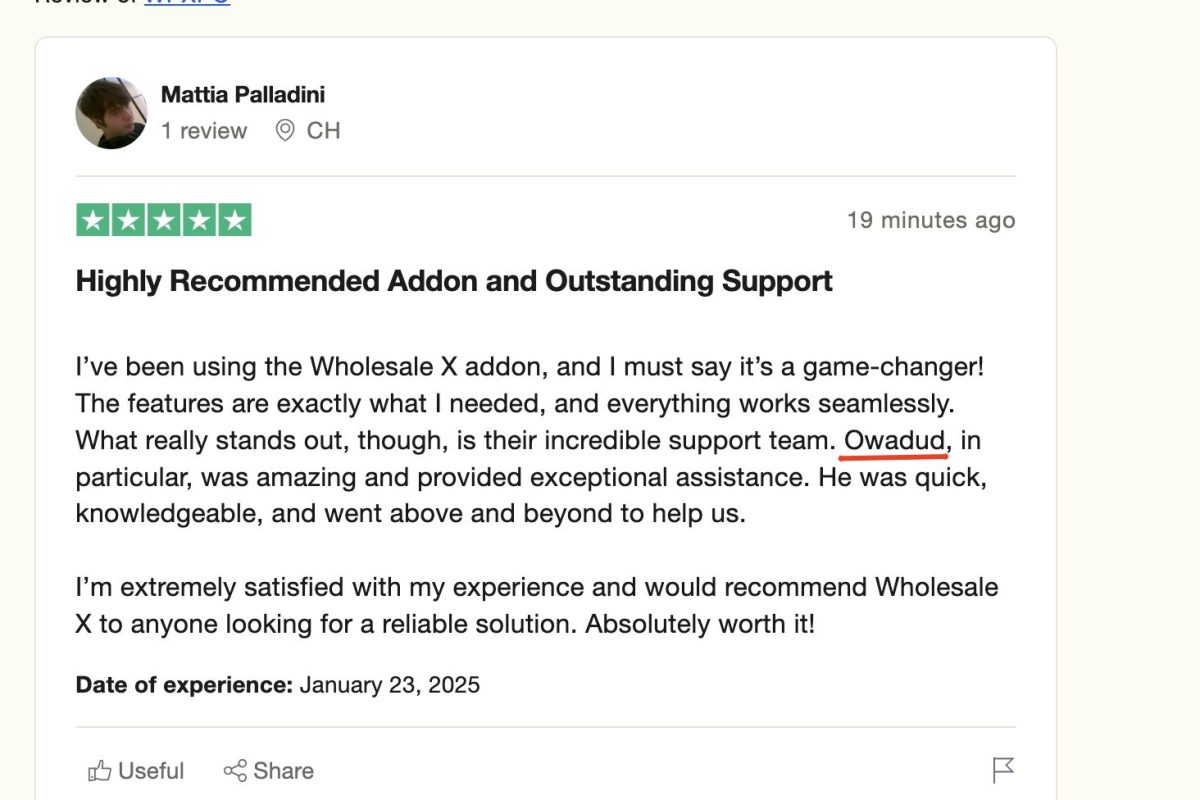1200x800 pixels.
Task: Click the thumbs-up Useful icon
Action: click(101, 770)
